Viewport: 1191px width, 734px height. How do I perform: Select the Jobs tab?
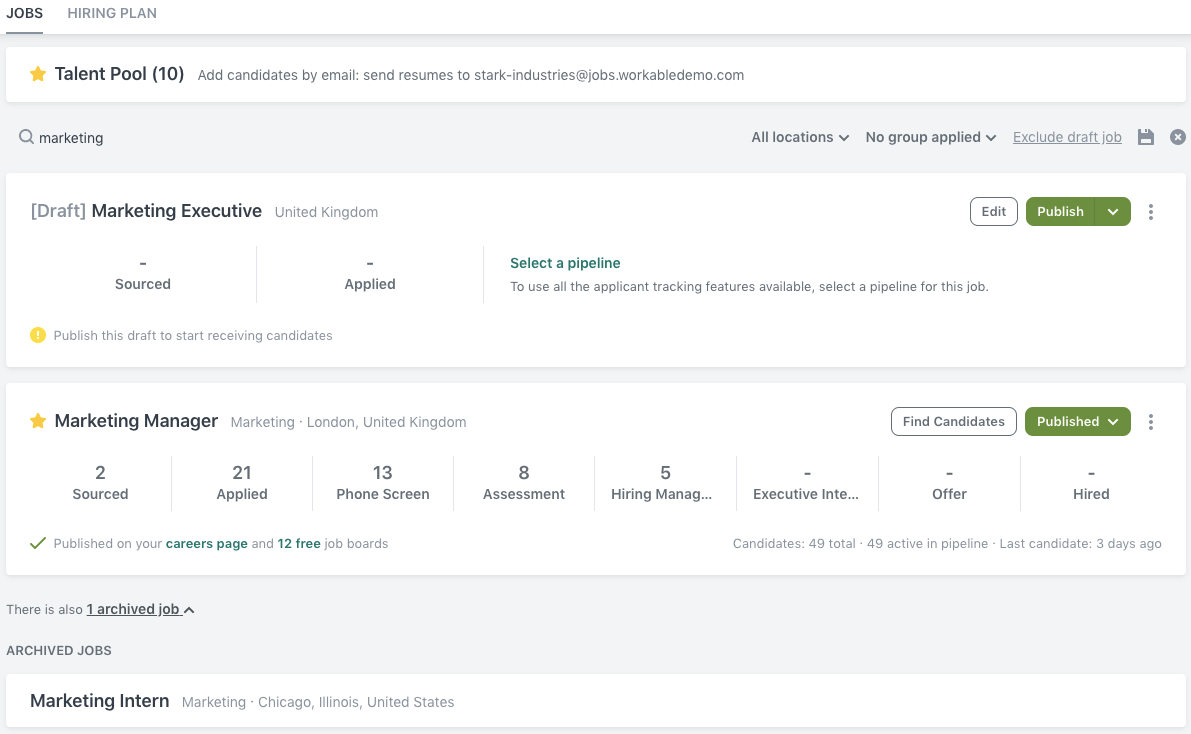24,13
